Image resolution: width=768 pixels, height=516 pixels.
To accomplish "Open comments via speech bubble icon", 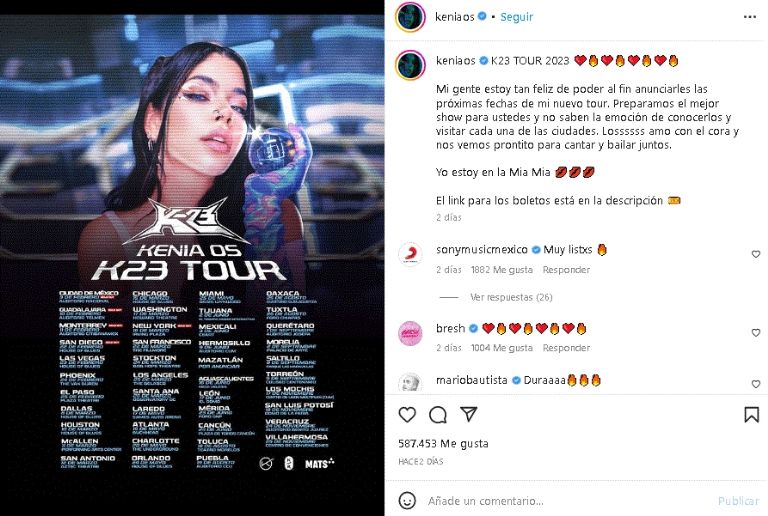I will click(437, 415).
